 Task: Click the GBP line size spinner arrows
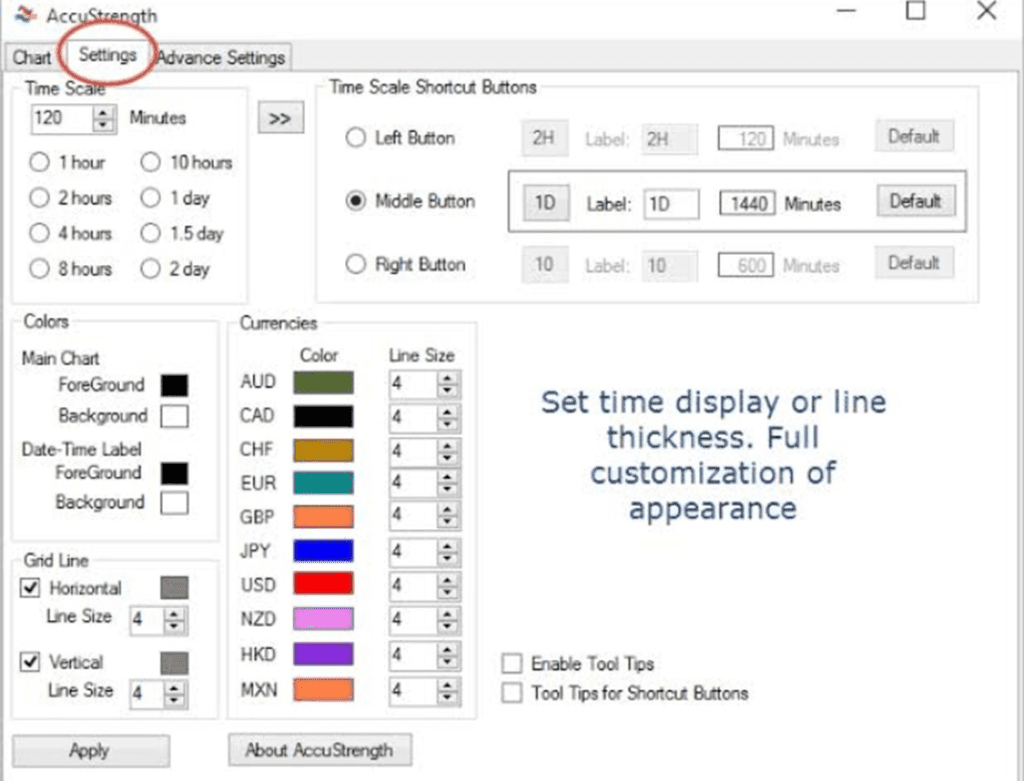click(x=447, y=517)
